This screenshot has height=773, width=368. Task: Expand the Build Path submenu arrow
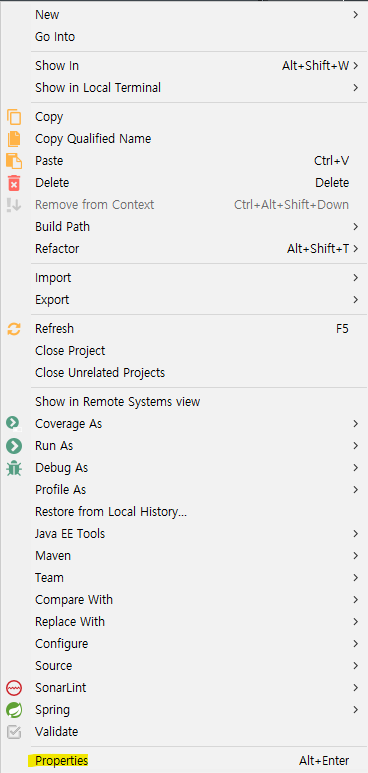[355, 227]
